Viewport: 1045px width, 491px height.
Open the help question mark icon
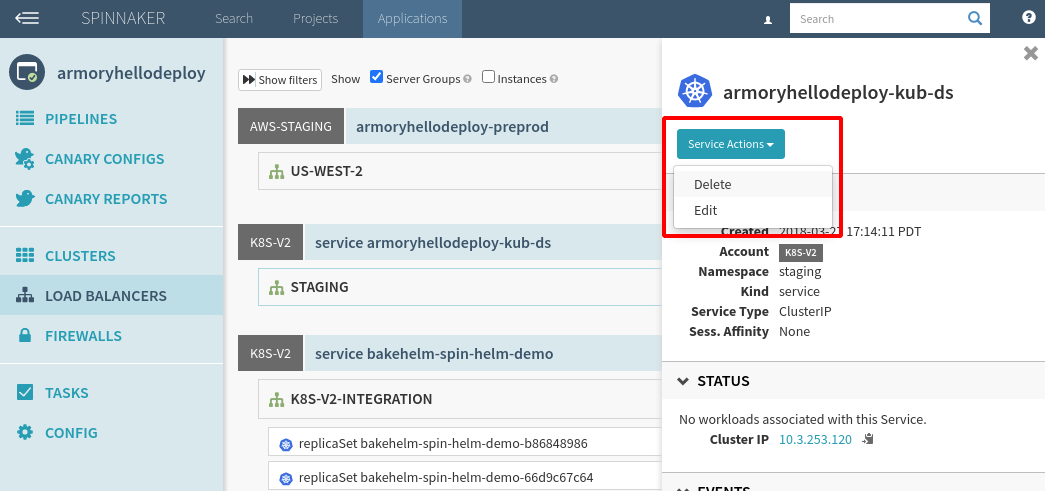[1028, 18]
